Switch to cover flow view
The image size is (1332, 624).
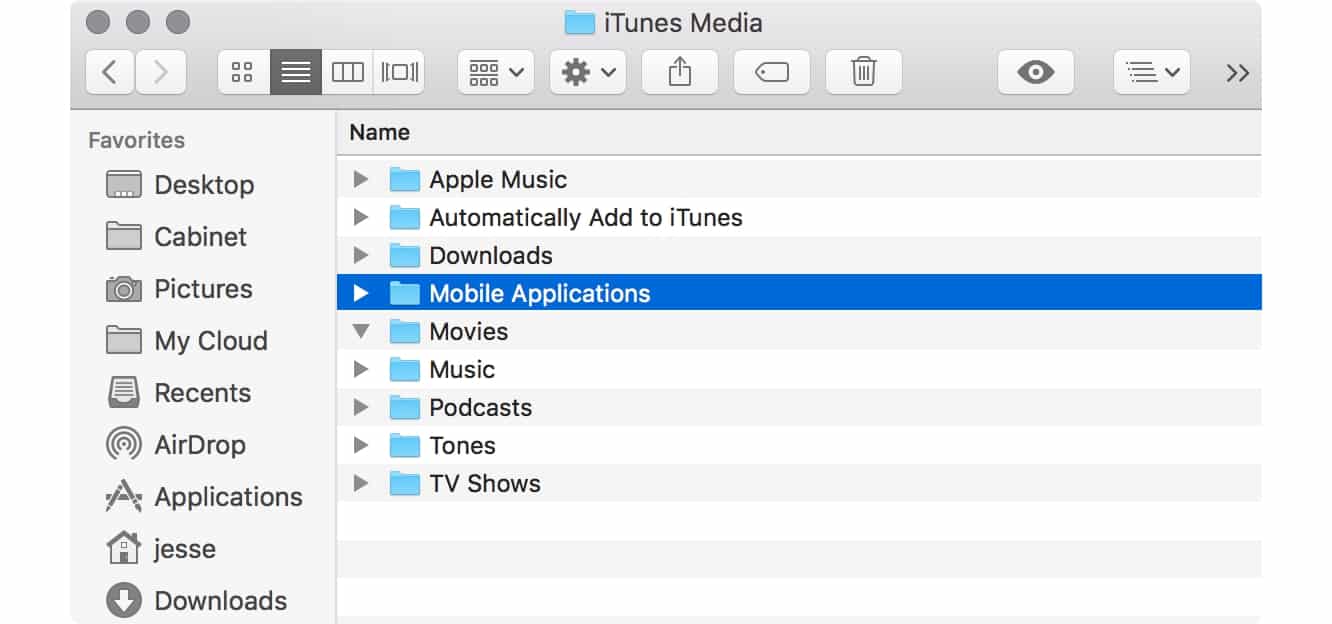coord(399,72)
